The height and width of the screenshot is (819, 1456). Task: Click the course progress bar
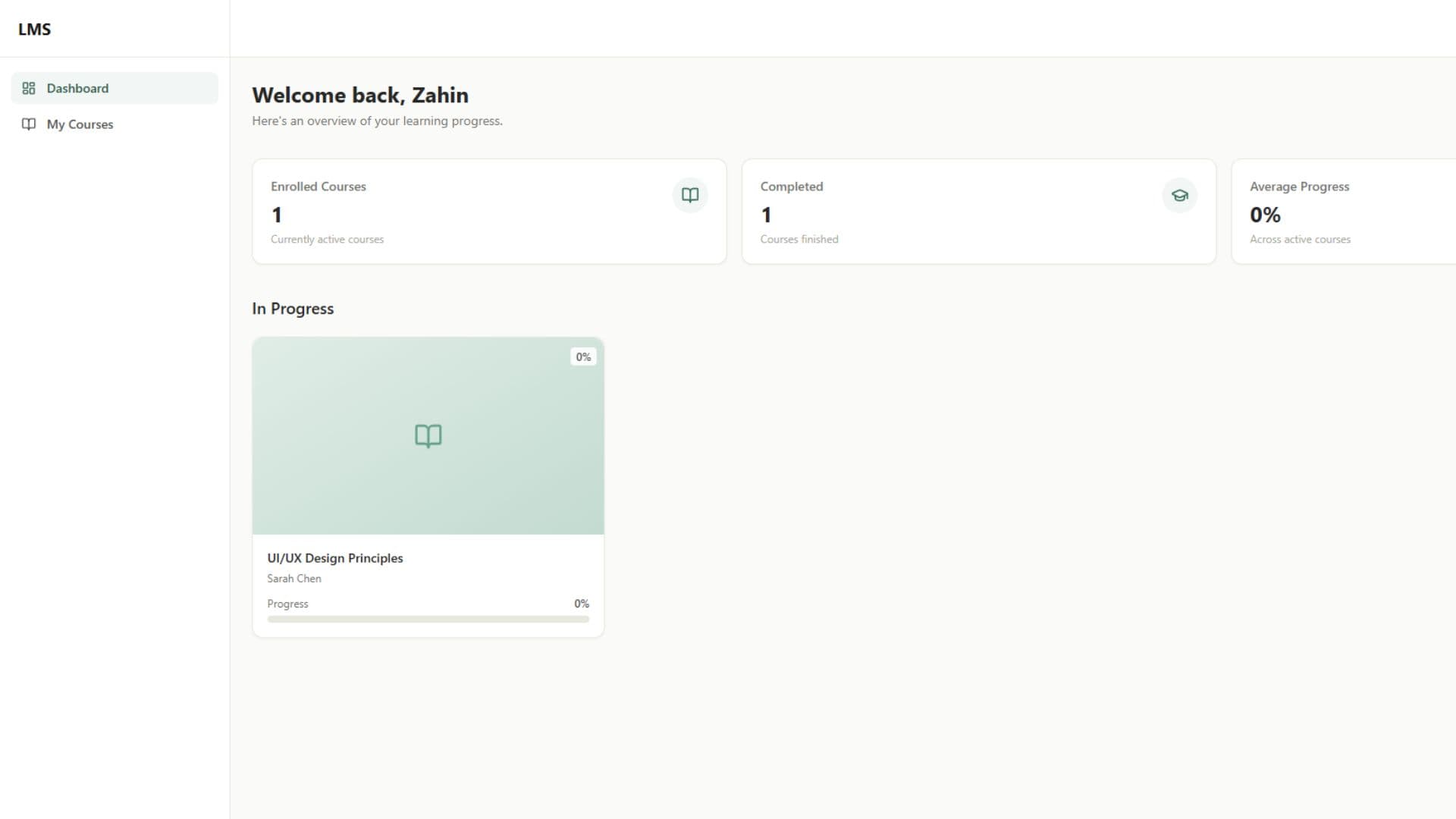click(x=428, y=619)
